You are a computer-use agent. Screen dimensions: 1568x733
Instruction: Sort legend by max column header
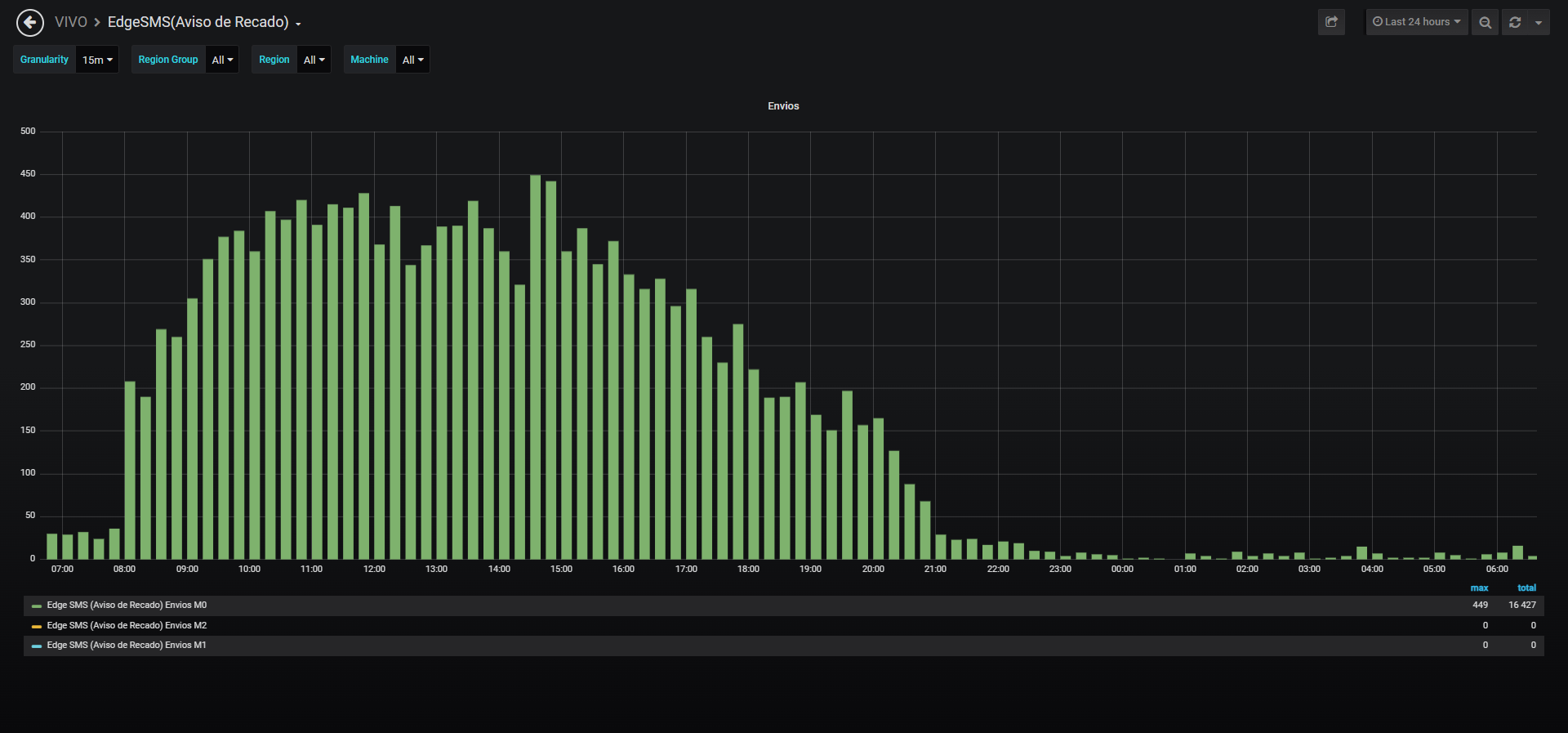[x=1479, y=588]
